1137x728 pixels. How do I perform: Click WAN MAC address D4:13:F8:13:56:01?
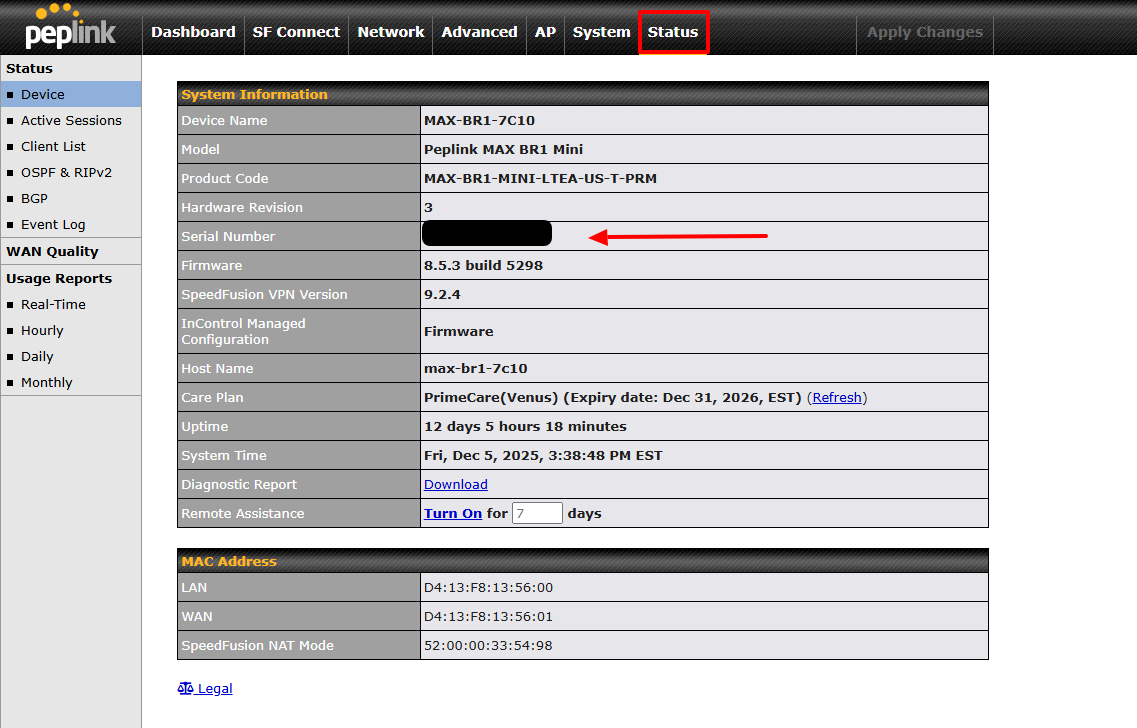point(488,616)
